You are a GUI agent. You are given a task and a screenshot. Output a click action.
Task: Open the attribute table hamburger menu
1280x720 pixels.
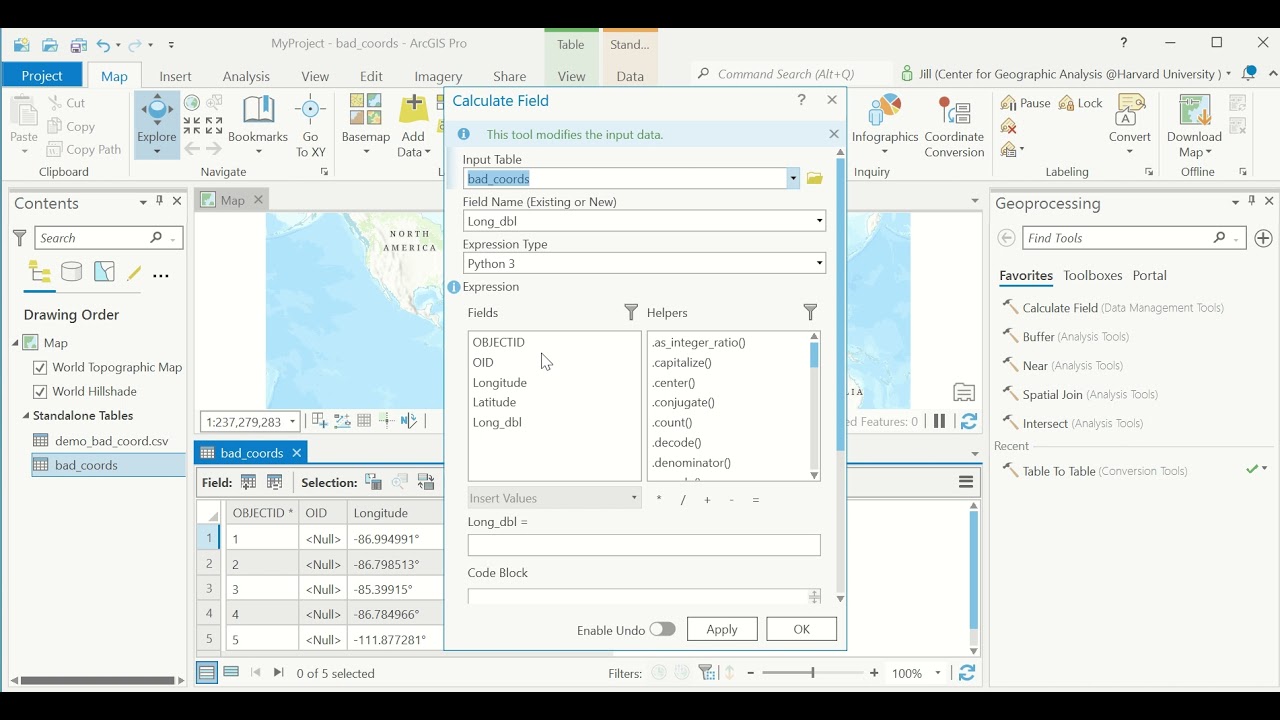[966, 482]
